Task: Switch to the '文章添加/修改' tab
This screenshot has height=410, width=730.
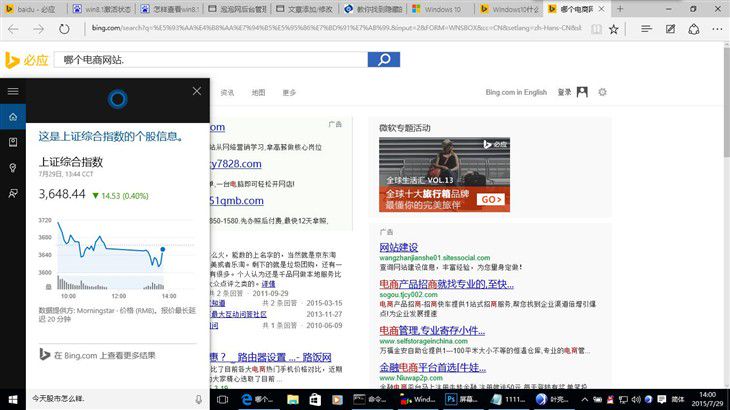Action: point(306,9)
